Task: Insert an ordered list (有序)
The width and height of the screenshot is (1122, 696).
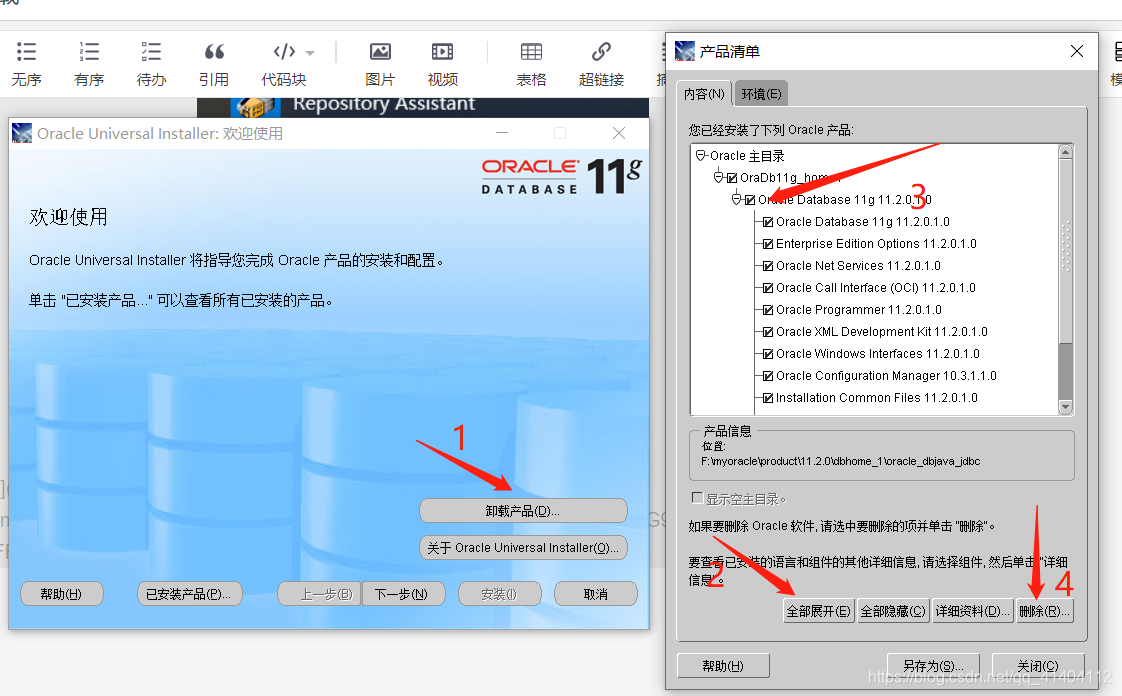Action: (x=89, y=63)
